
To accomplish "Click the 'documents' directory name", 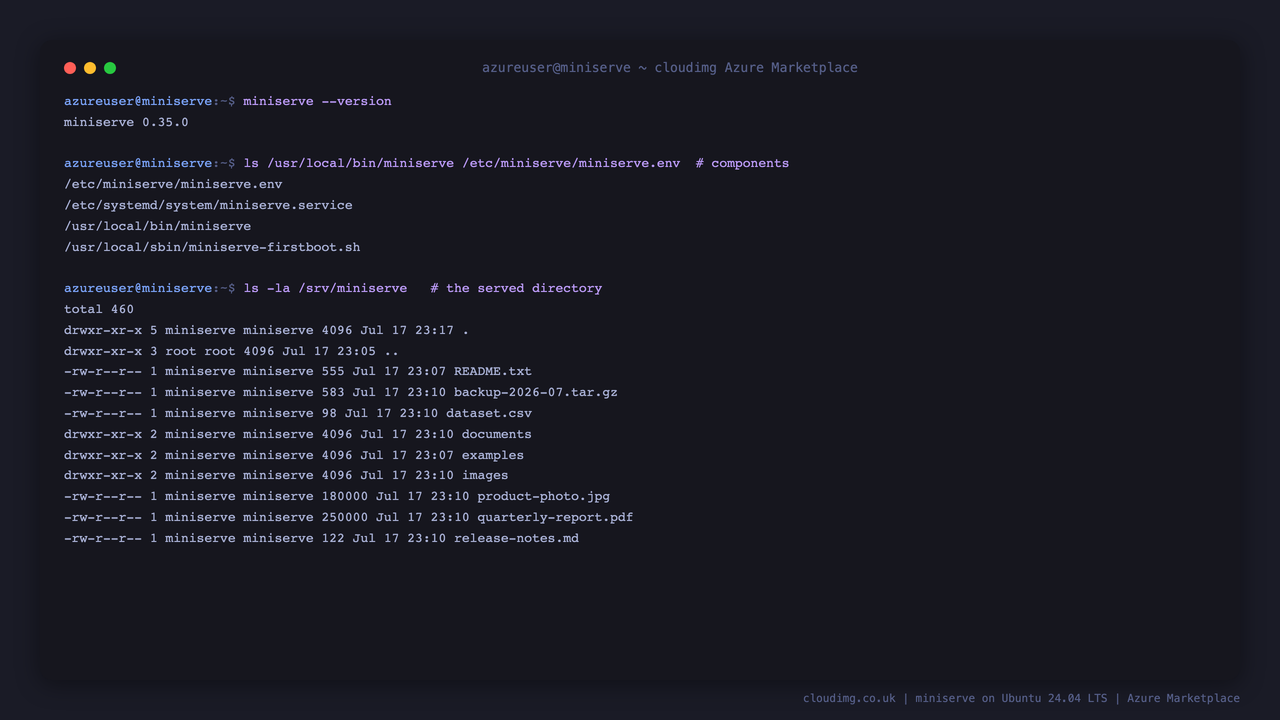I will (x=497, y=434).
